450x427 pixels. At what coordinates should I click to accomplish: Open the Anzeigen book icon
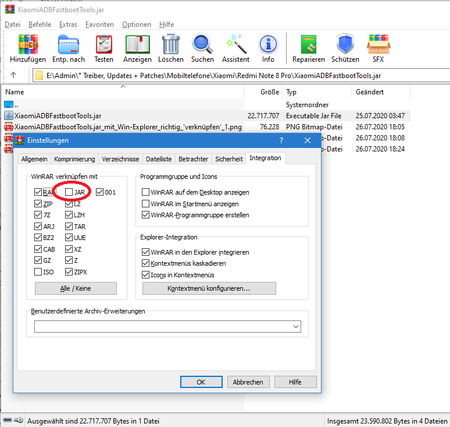click(137, 48)
